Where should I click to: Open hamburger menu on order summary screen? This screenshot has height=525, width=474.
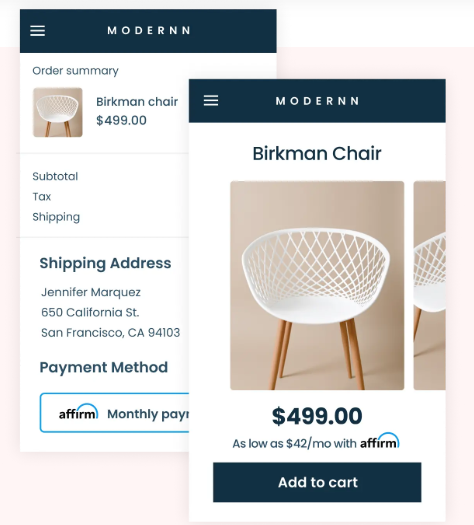pyautogui.click(x=37, y=31)
